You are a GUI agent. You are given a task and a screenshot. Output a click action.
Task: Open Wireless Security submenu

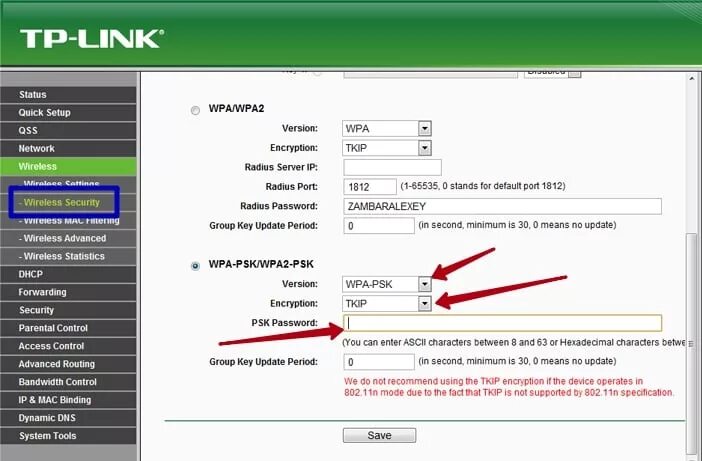pos(61,202)
